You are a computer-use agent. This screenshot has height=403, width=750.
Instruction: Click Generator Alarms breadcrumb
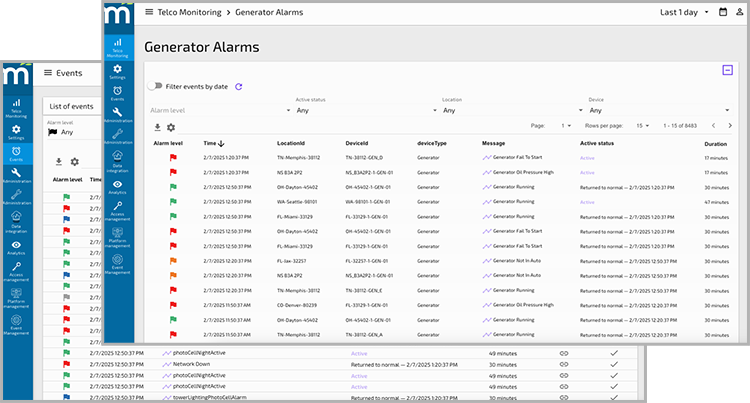tap(269, 12)
